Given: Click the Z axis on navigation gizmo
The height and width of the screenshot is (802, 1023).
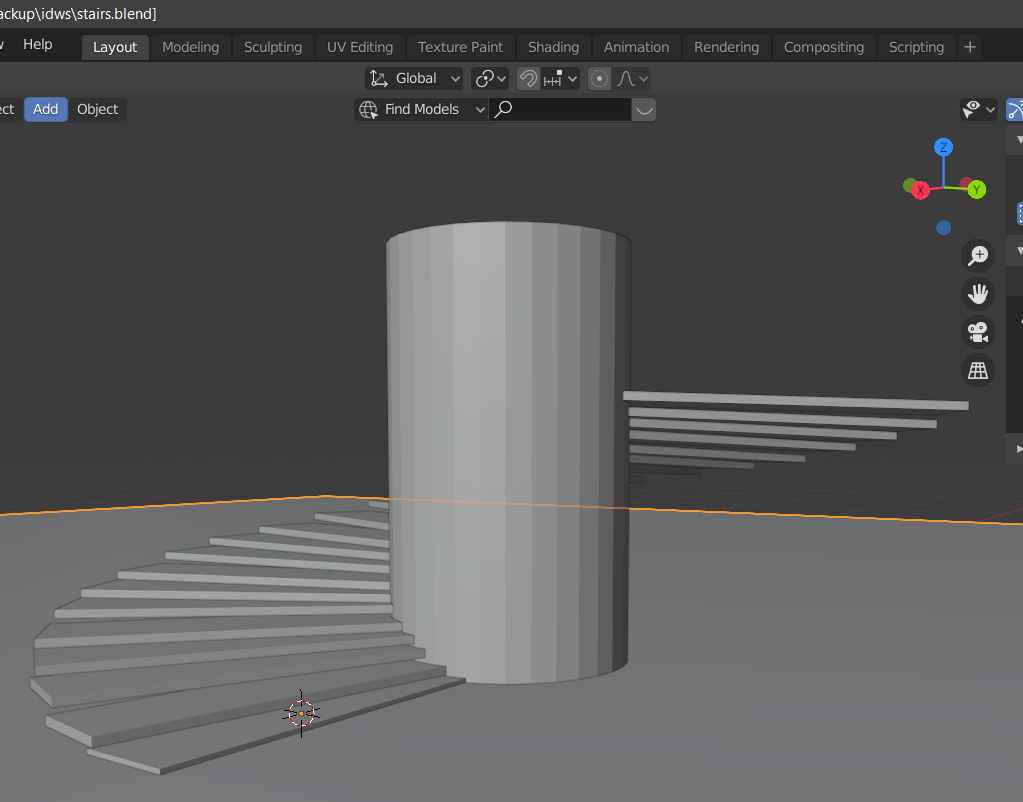Looking at the screenshot, I should pyautogui.click(x=943, y=147).
